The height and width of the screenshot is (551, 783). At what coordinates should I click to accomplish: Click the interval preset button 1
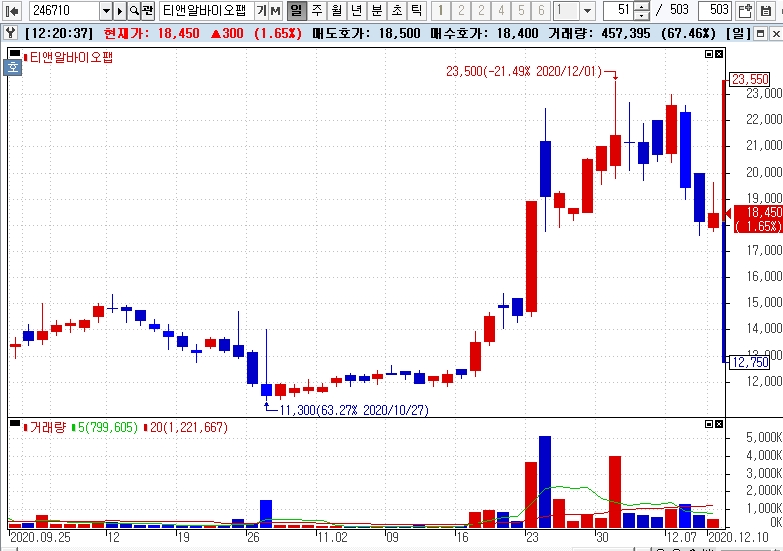point(441,10)
